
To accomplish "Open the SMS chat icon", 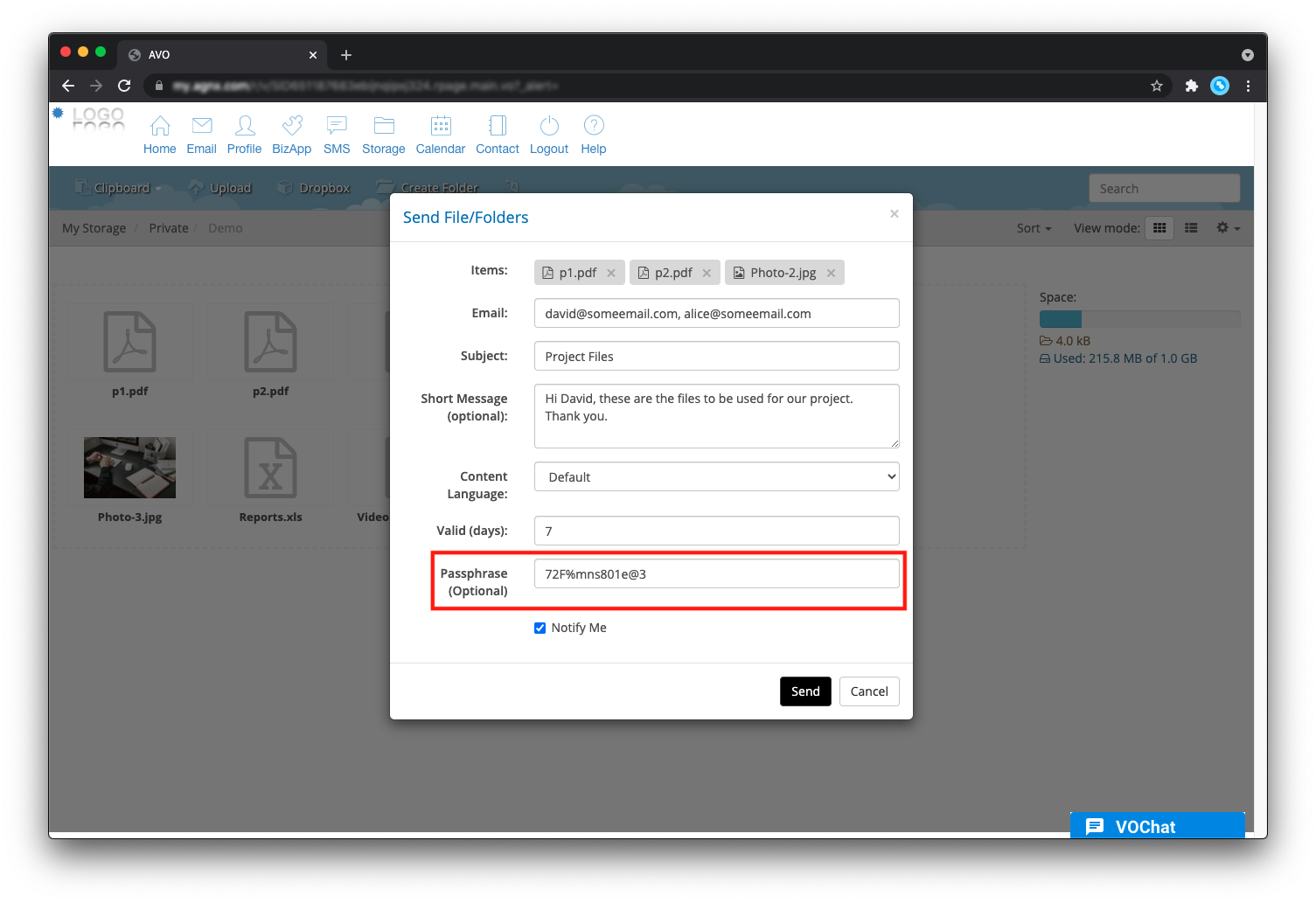I will pos(337,127).
